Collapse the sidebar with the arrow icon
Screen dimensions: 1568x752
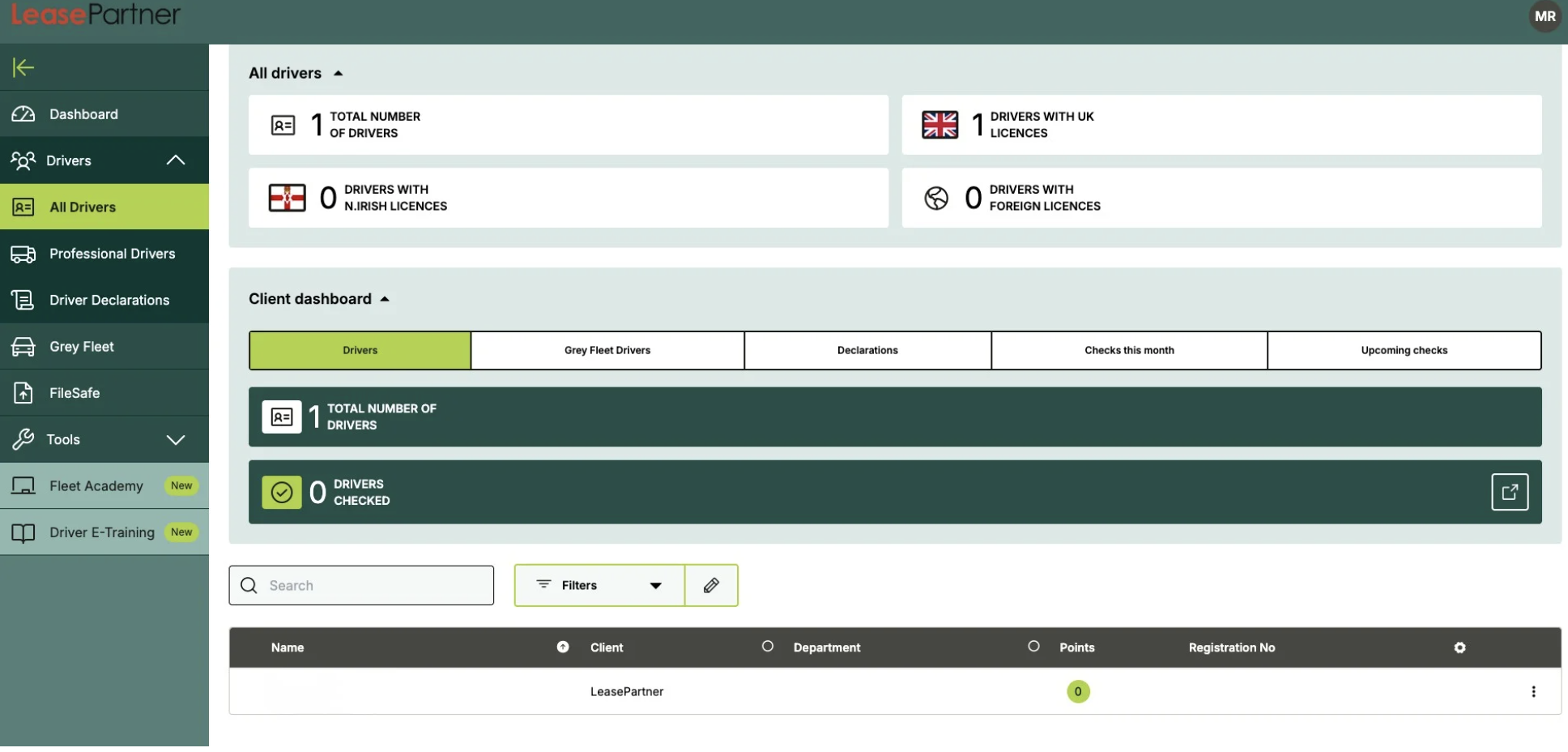pyautogui.click(x=23, y=67)
